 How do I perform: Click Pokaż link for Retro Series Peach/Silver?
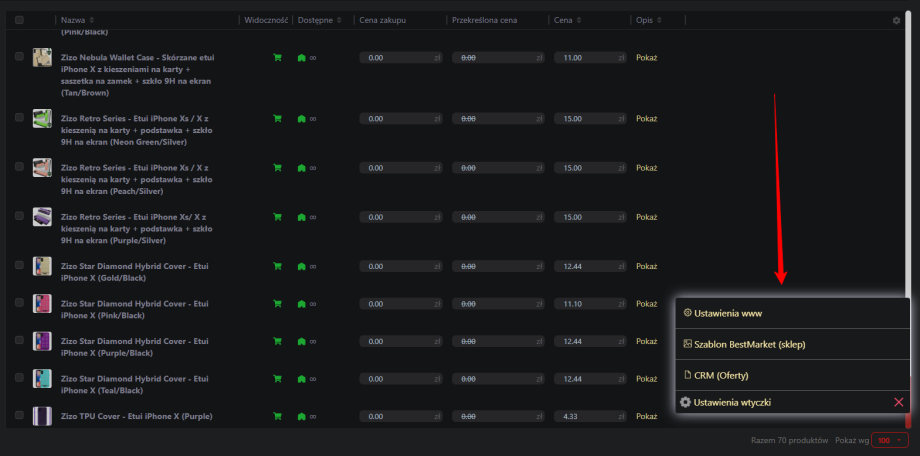pos(646,168)
